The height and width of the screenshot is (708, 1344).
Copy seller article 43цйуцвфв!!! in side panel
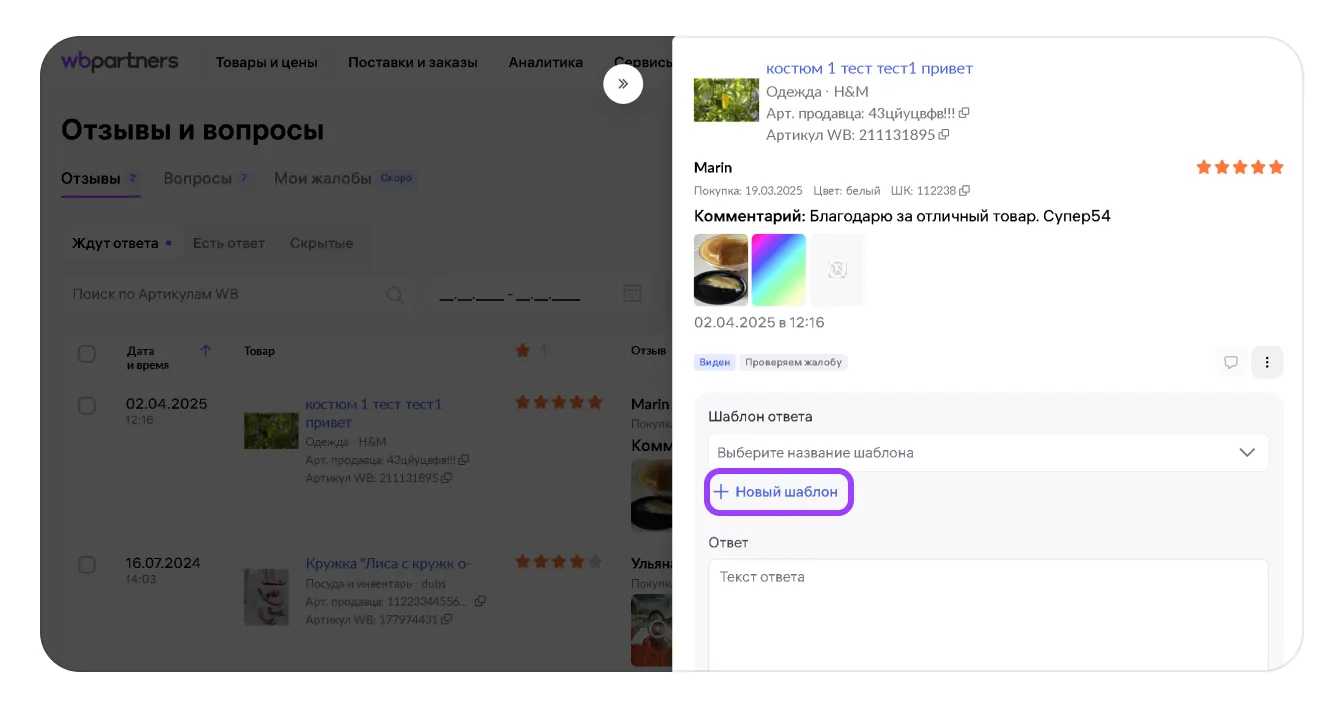tap(964, 114)
